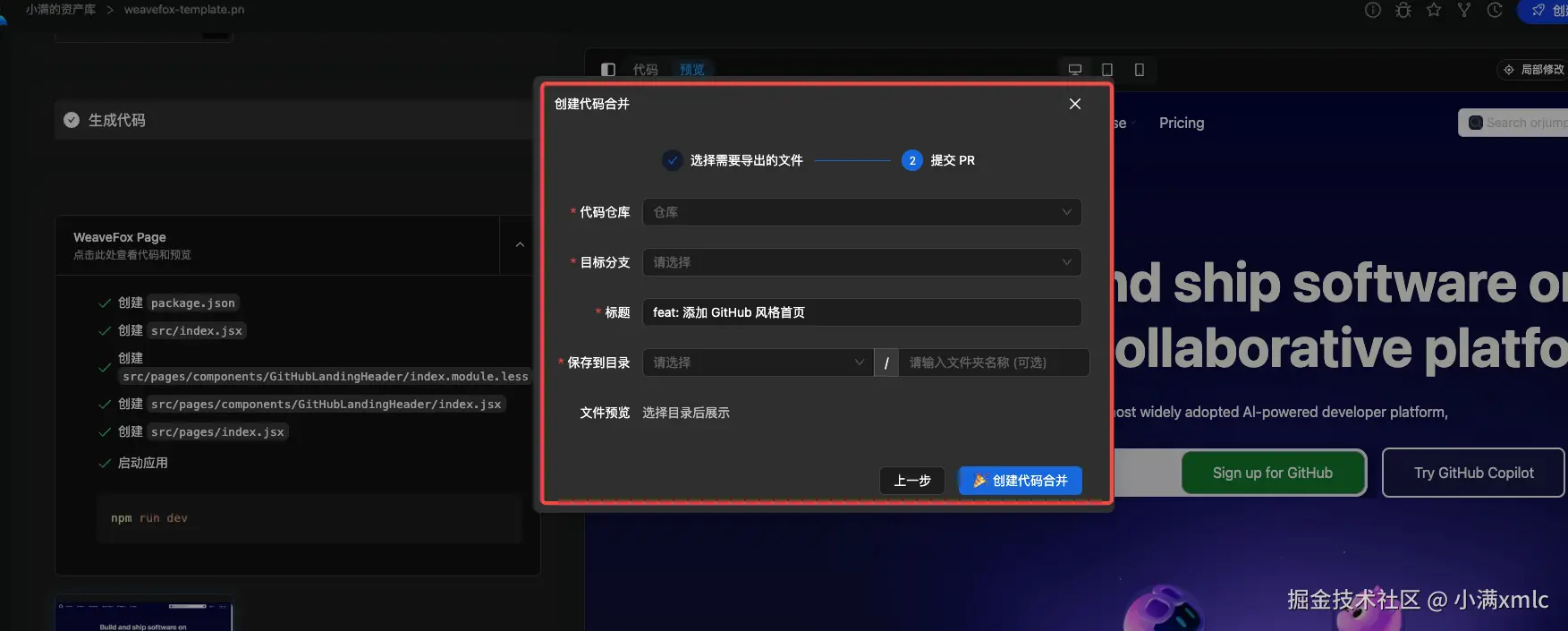Click the 生成代码 check status icon
The image size is (1568, 631).
[x=72, y=120]
